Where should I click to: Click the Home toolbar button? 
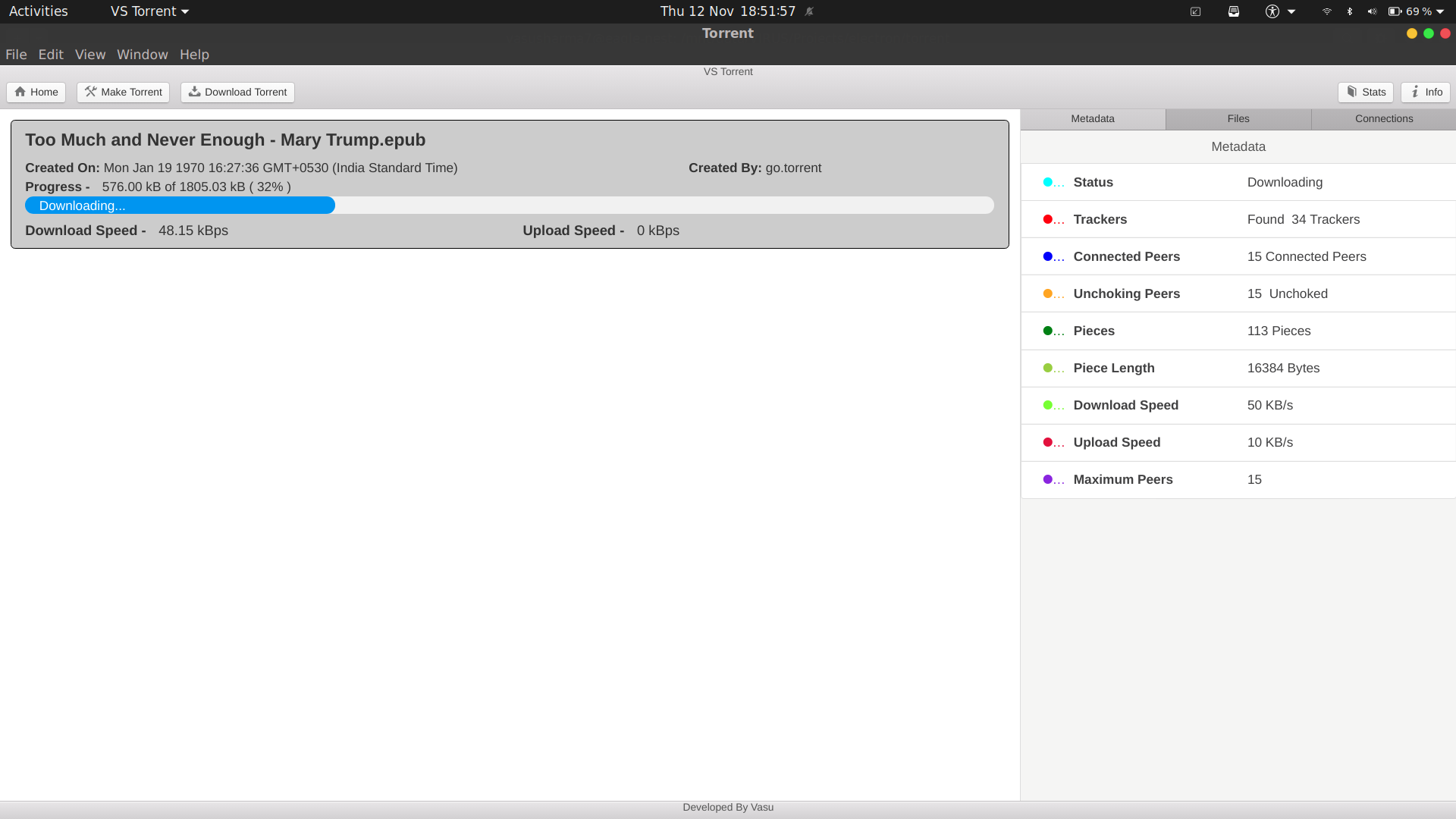(x=36, y=92)
